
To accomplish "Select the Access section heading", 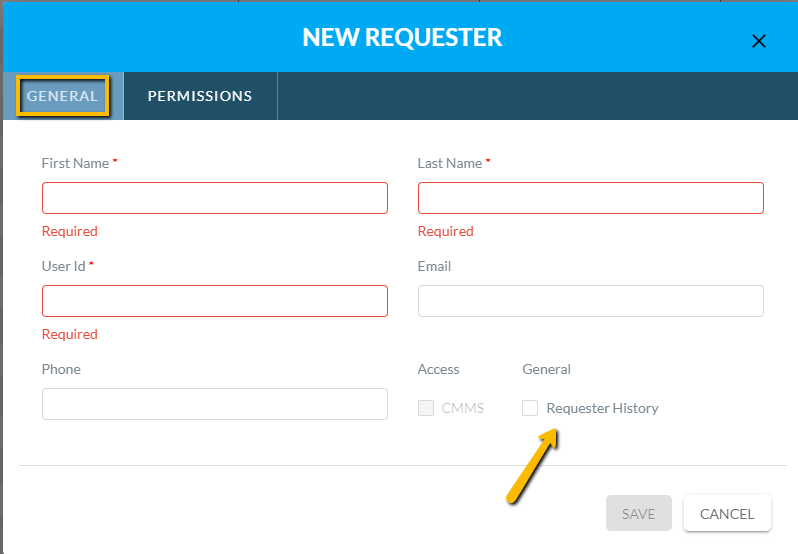I will pos(438,369).
